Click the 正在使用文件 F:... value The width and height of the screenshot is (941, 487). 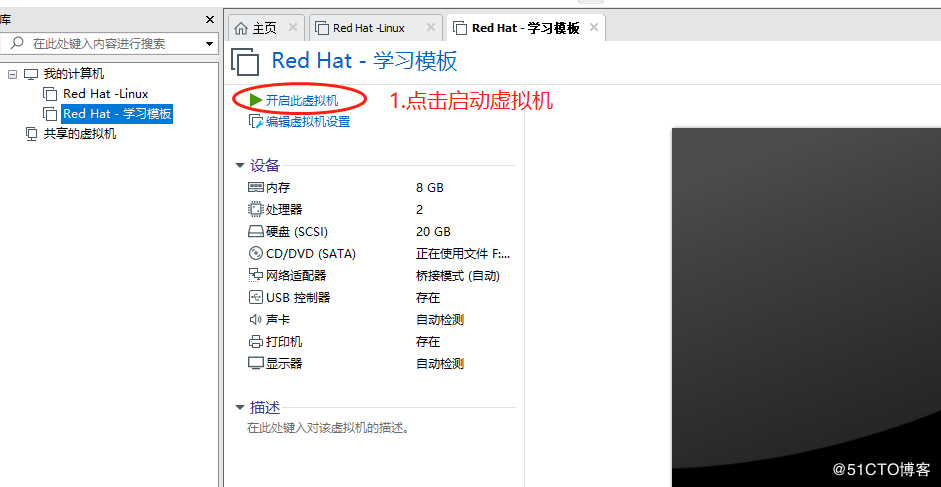pos(463,253)
